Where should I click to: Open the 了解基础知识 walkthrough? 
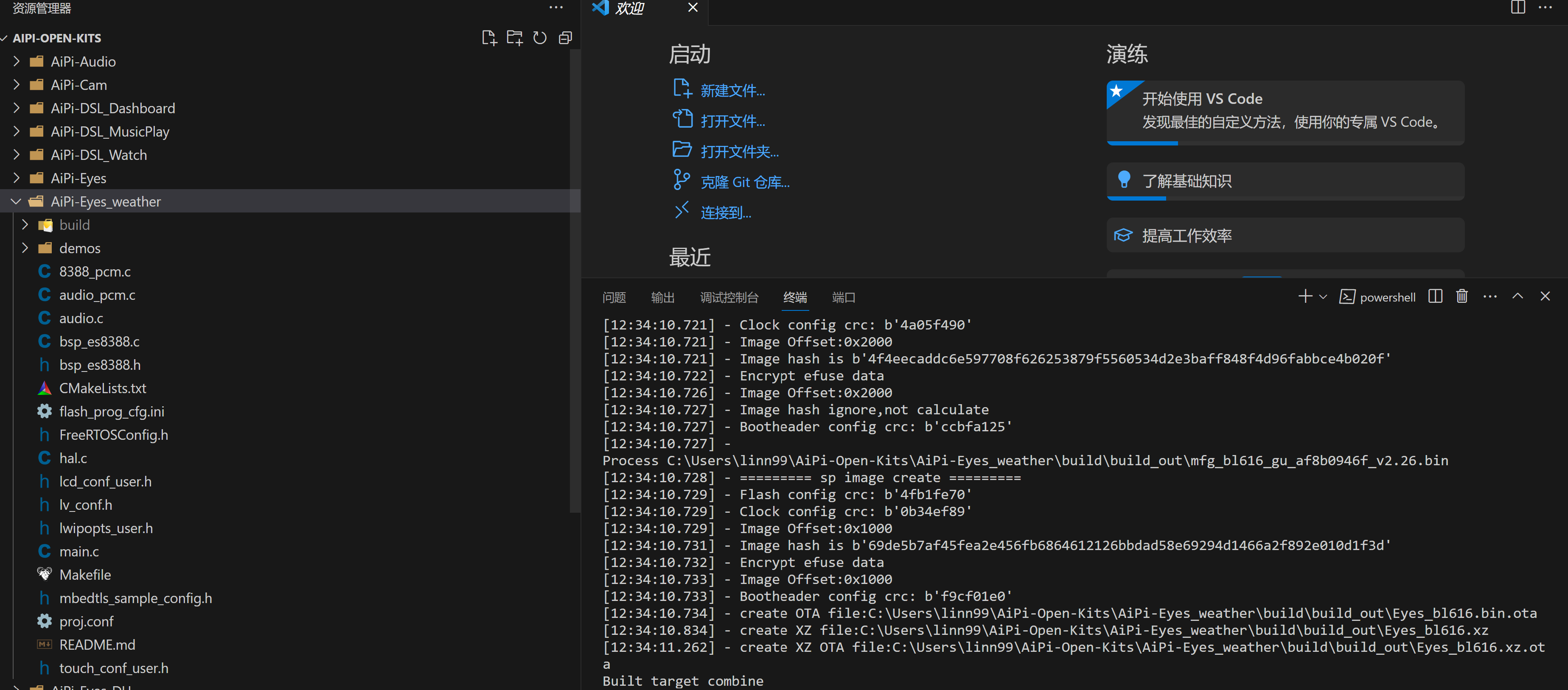coord(1285,182)
